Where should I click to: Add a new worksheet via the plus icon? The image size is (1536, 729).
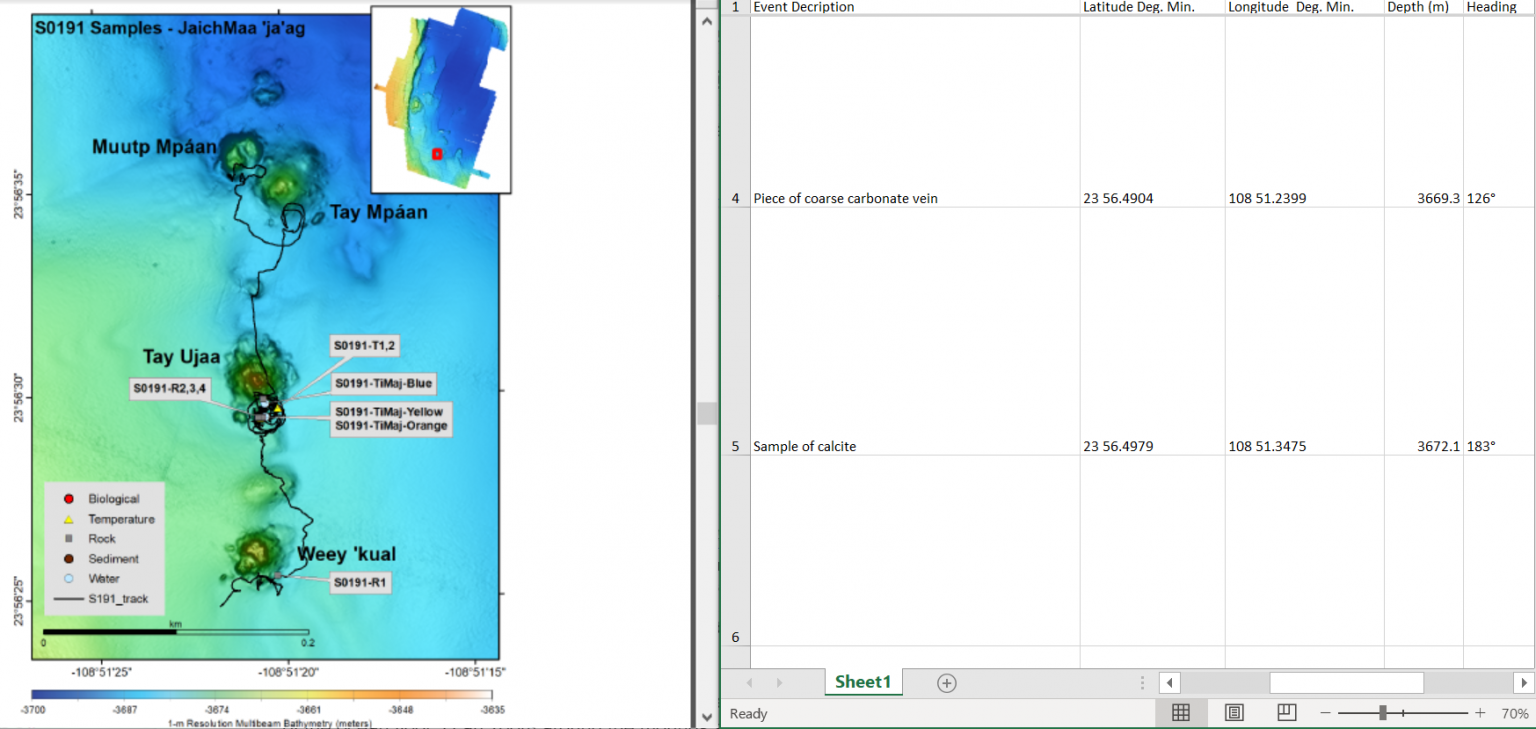[x=944, y=682]
